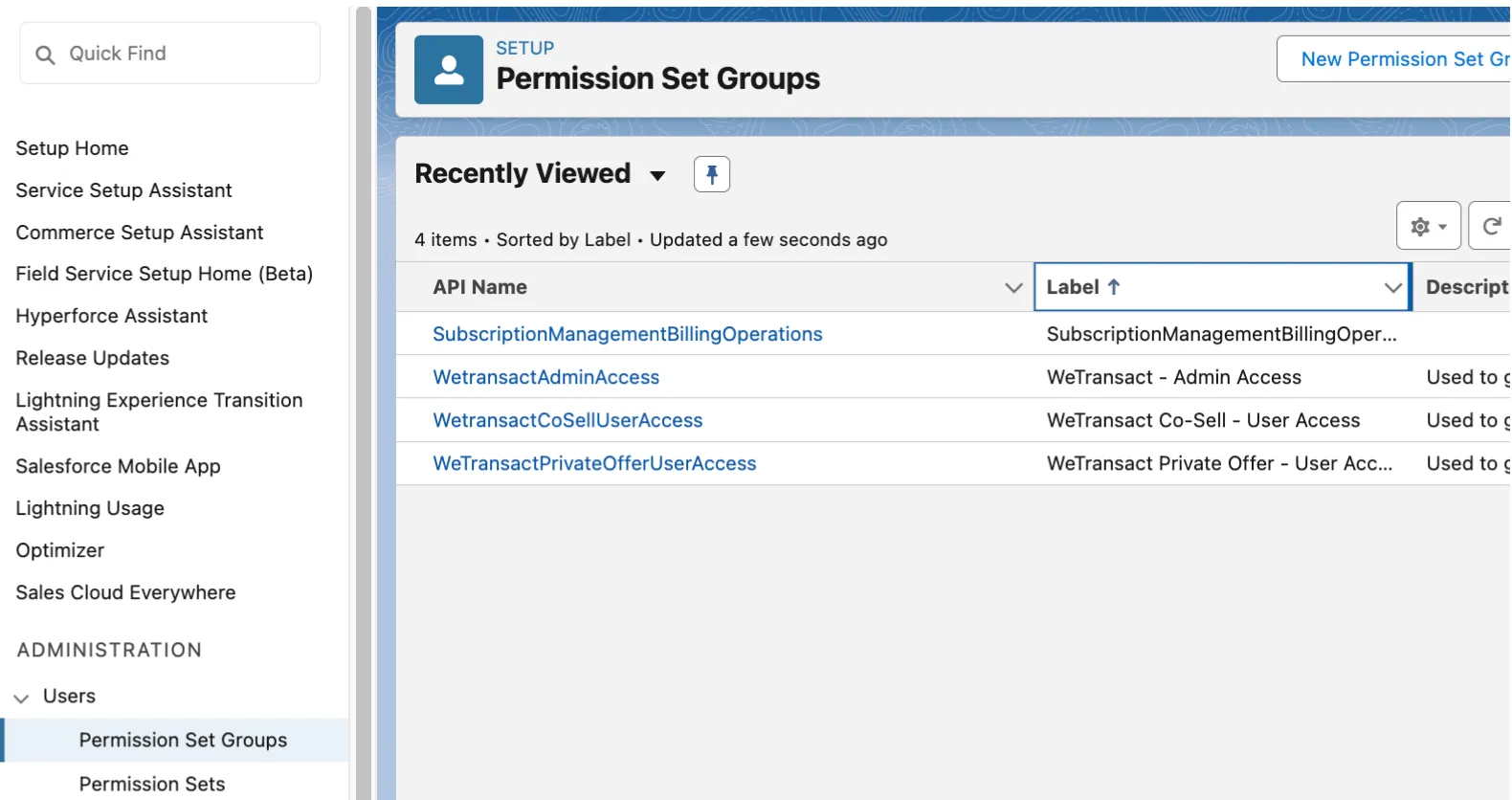Click the SubscriptionManagementBillingOper... label cell
Screen dimensions: 1512x800
pos(1221,334)
